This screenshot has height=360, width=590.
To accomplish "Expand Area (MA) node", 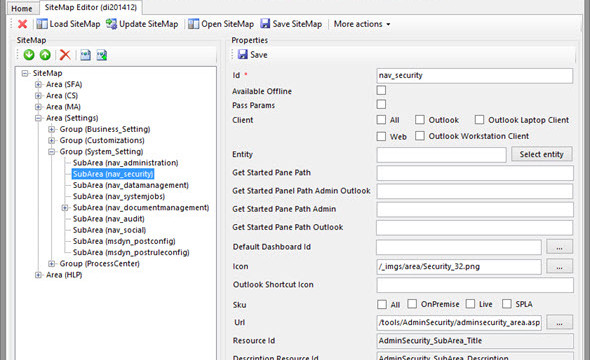I will [x=38, y=107].
